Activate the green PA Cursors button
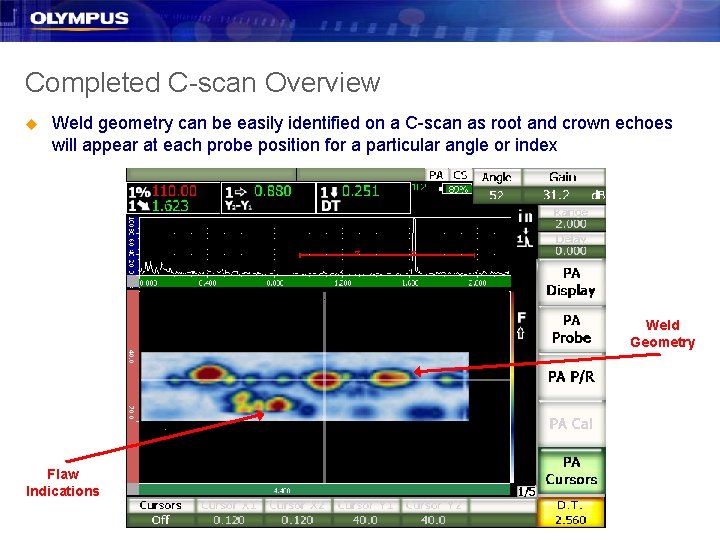This screenshot has height=540, width=720. coord(571,471)
